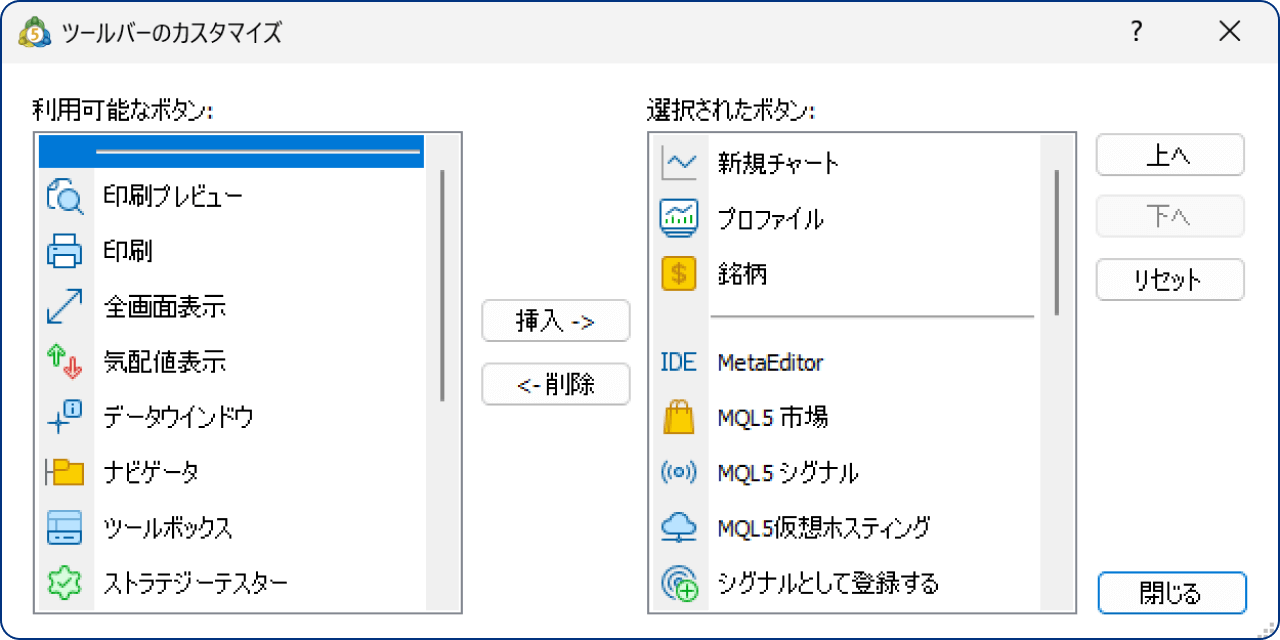The image size is (1280, 640).
Task: Select the ツールボックス toolbox icon
Action: point(64,527)
